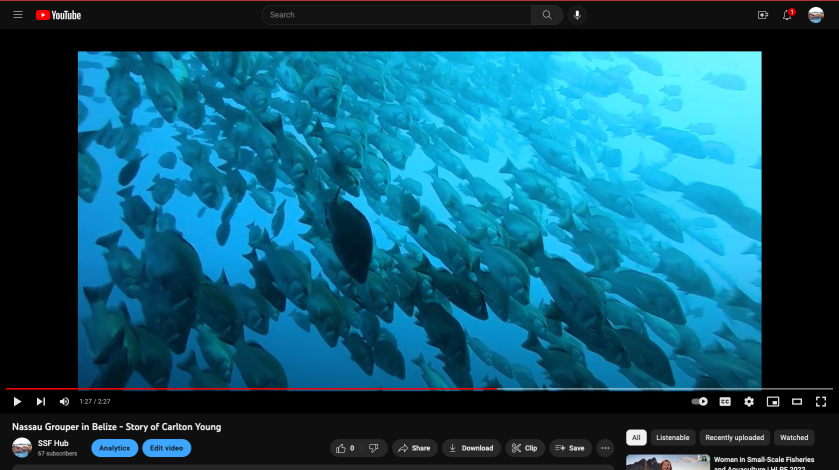Open the YouTube hamburger guide menu

coord(17,15)
